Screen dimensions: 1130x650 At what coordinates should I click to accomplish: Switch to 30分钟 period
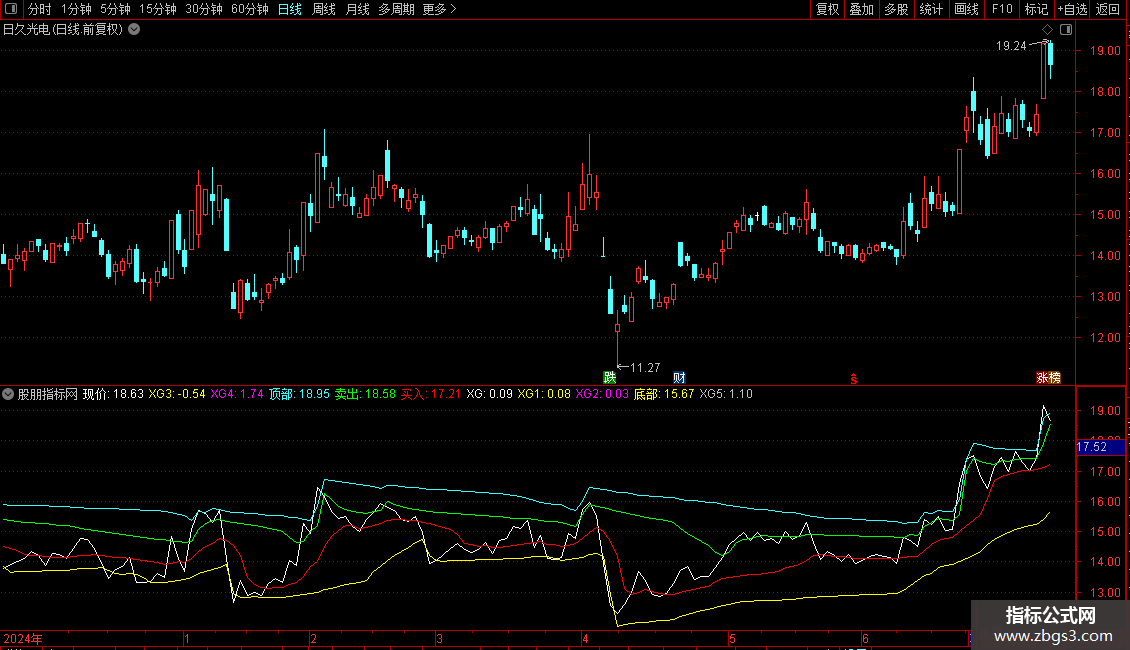coord(203,9)
